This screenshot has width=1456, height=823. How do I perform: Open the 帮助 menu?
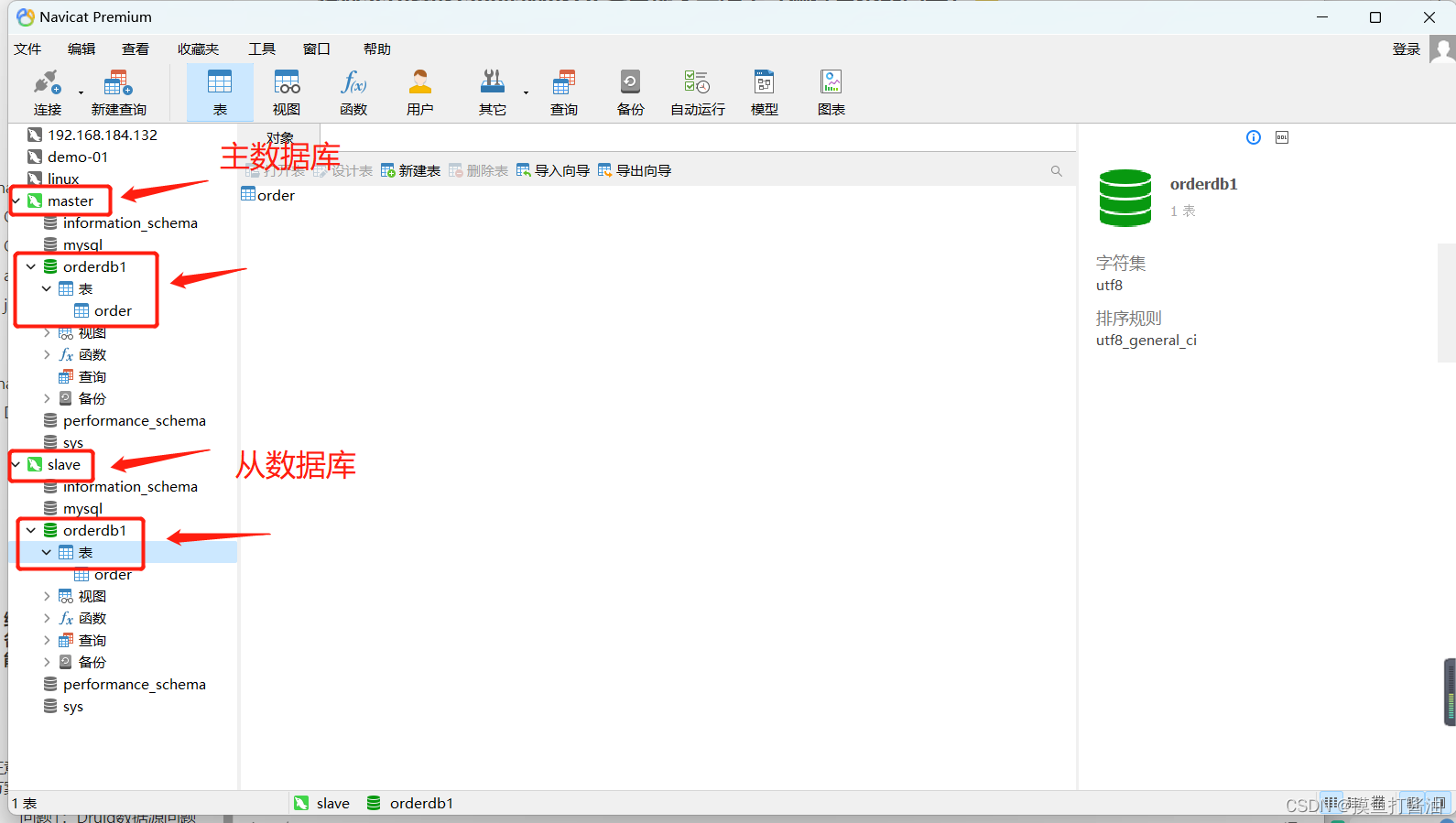tap(377, 49)
